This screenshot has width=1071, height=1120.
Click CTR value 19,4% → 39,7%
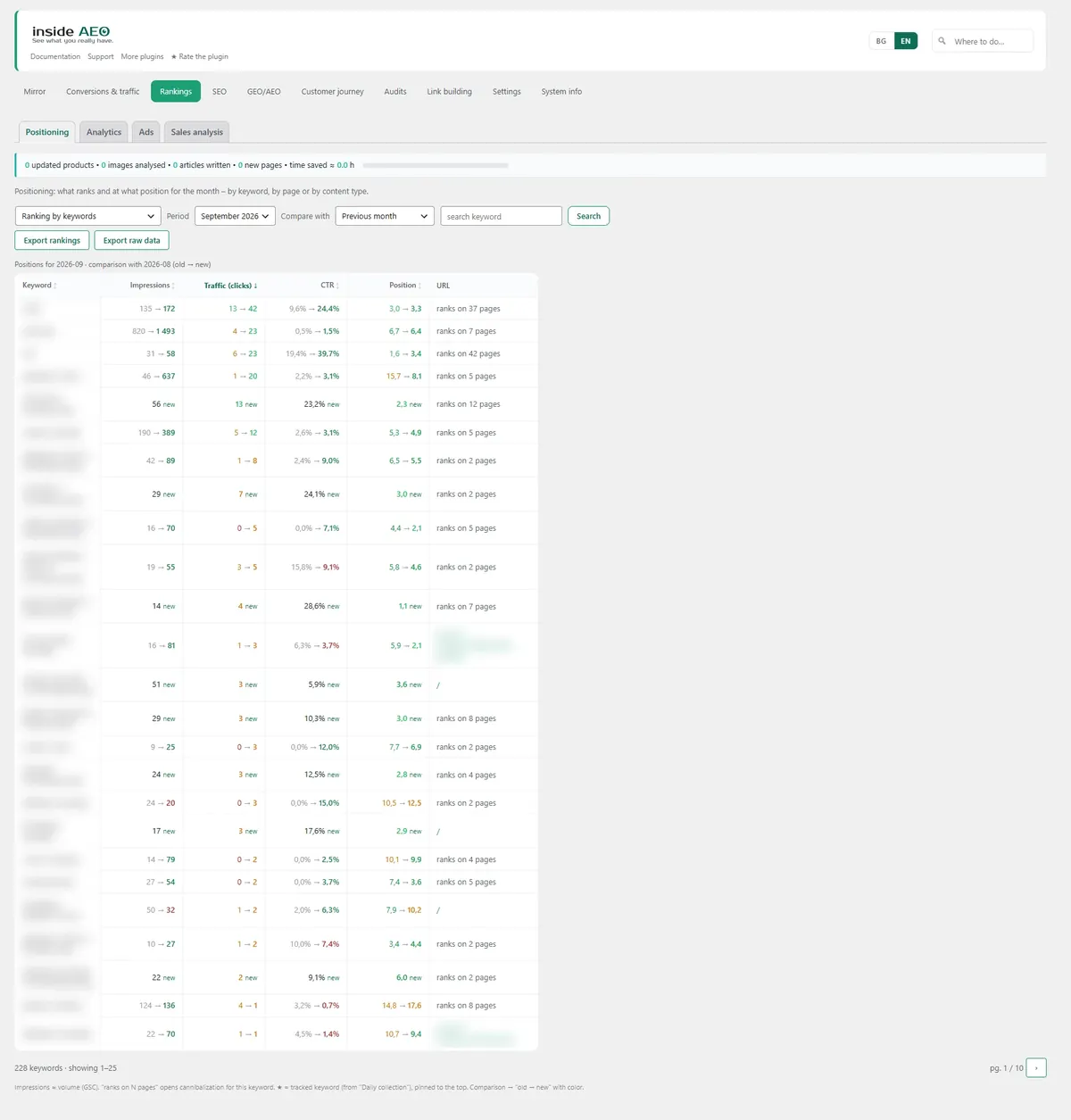coord(312,353)
